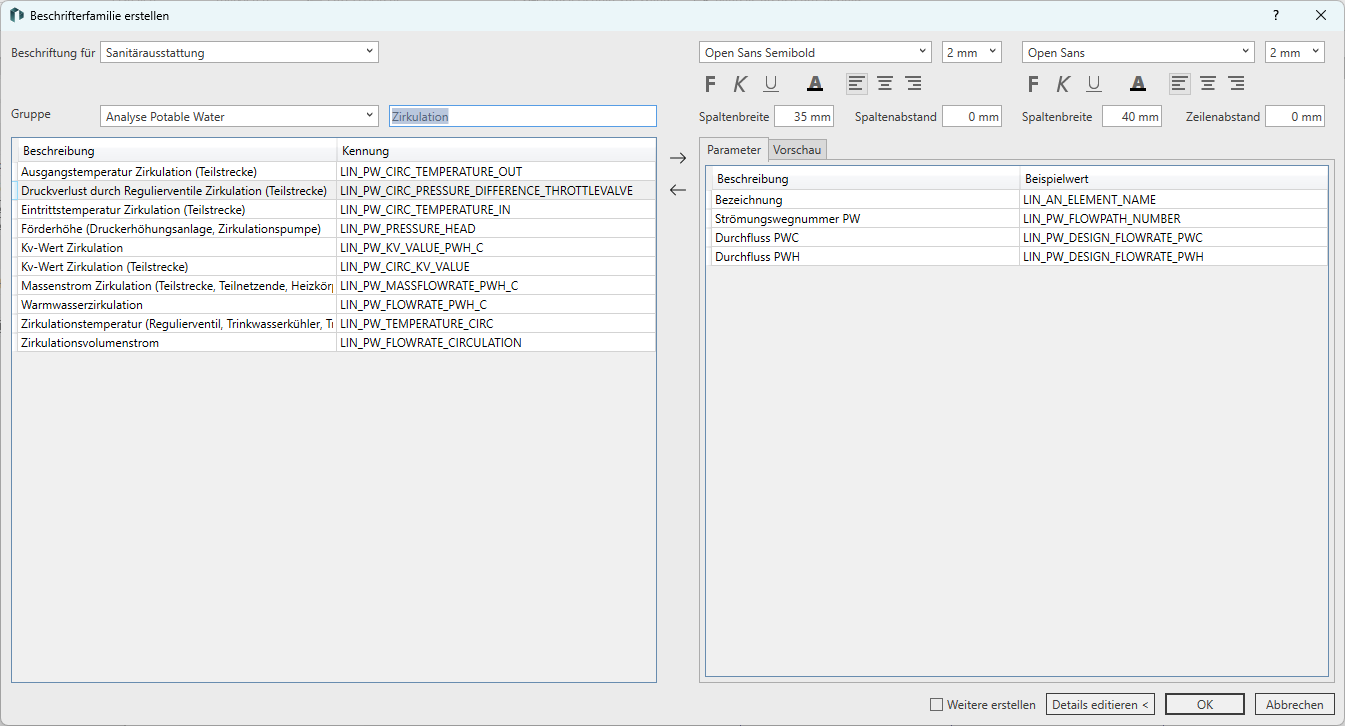Open the Beschriftung für dropdown
The image size is (1345, 726).
[239, 52]
